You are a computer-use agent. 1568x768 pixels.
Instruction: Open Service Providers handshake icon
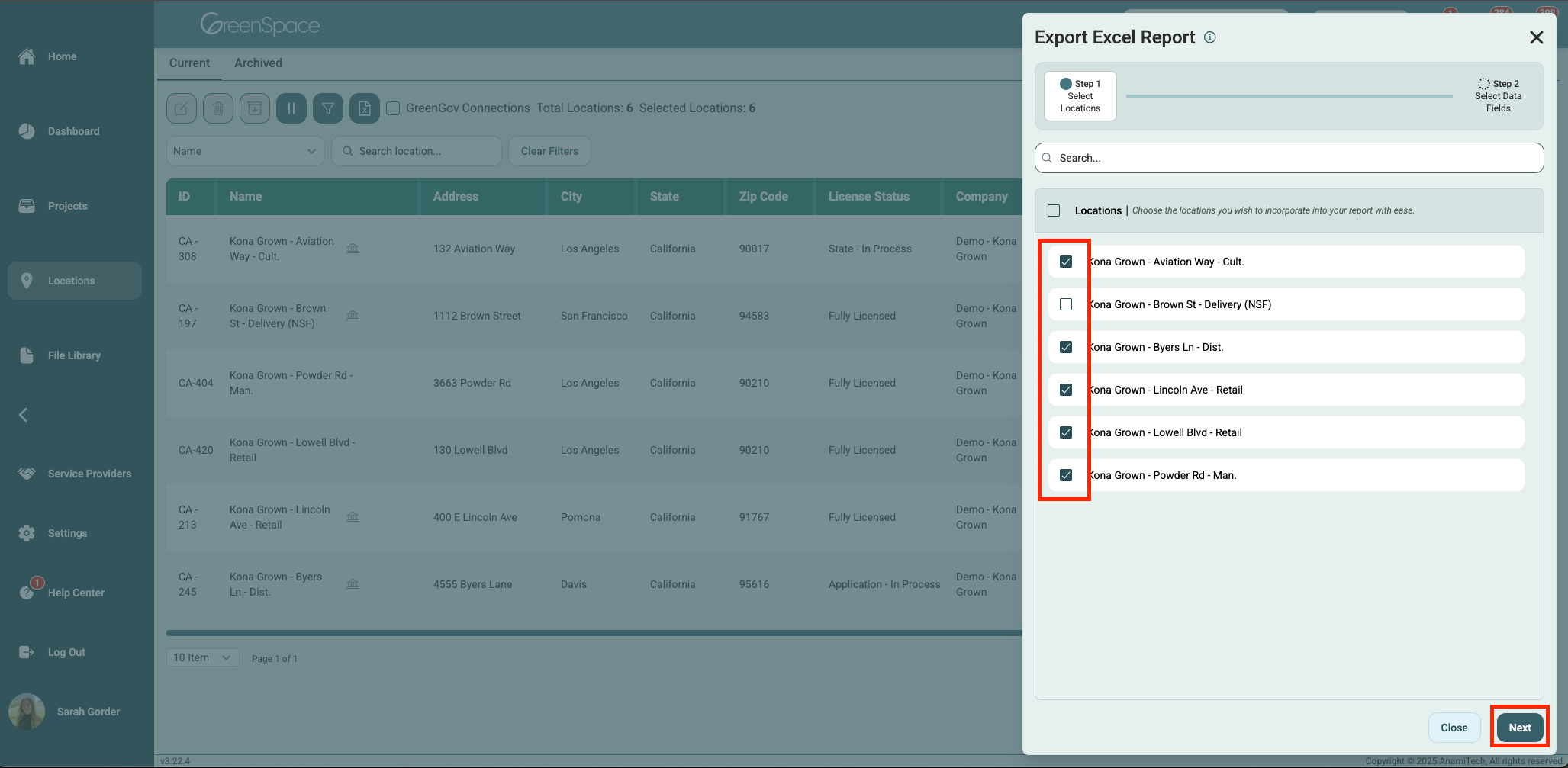27,474
